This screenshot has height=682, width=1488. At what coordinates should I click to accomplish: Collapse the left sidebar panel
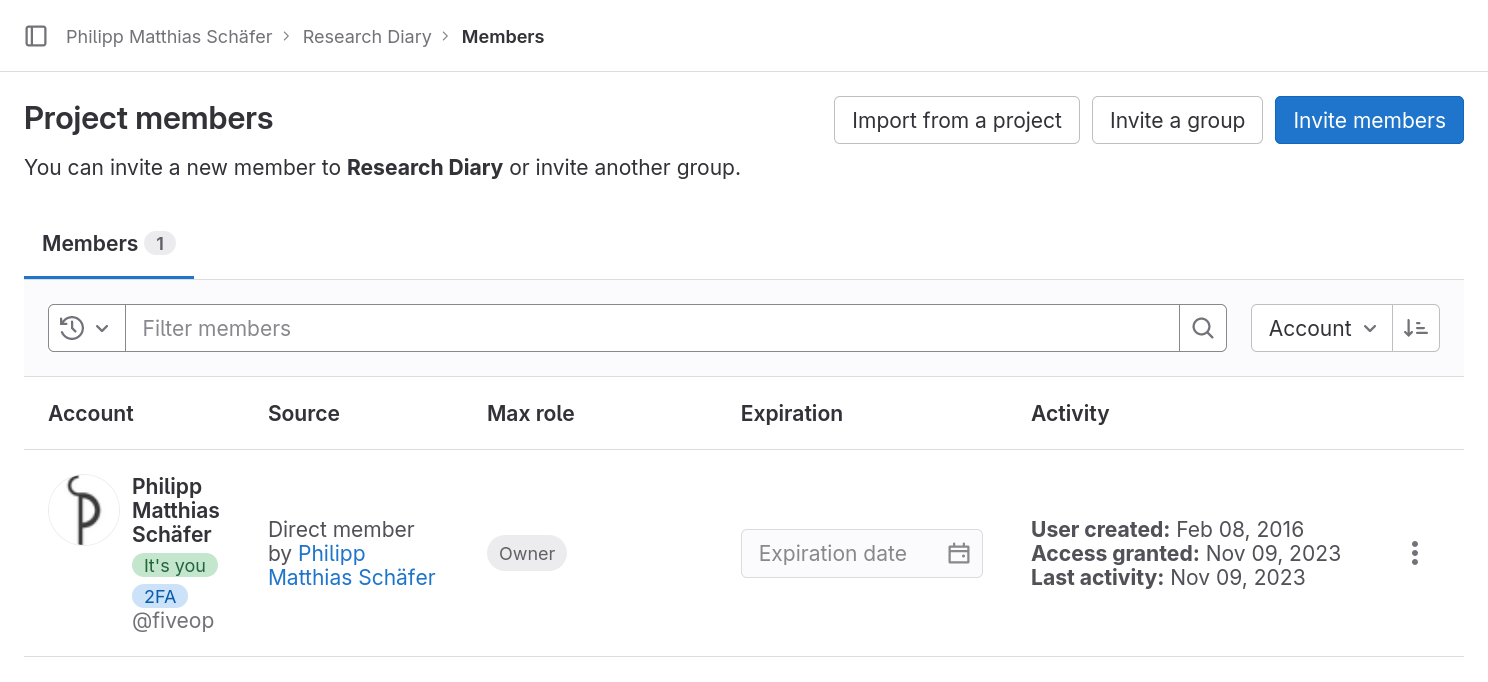36,35
